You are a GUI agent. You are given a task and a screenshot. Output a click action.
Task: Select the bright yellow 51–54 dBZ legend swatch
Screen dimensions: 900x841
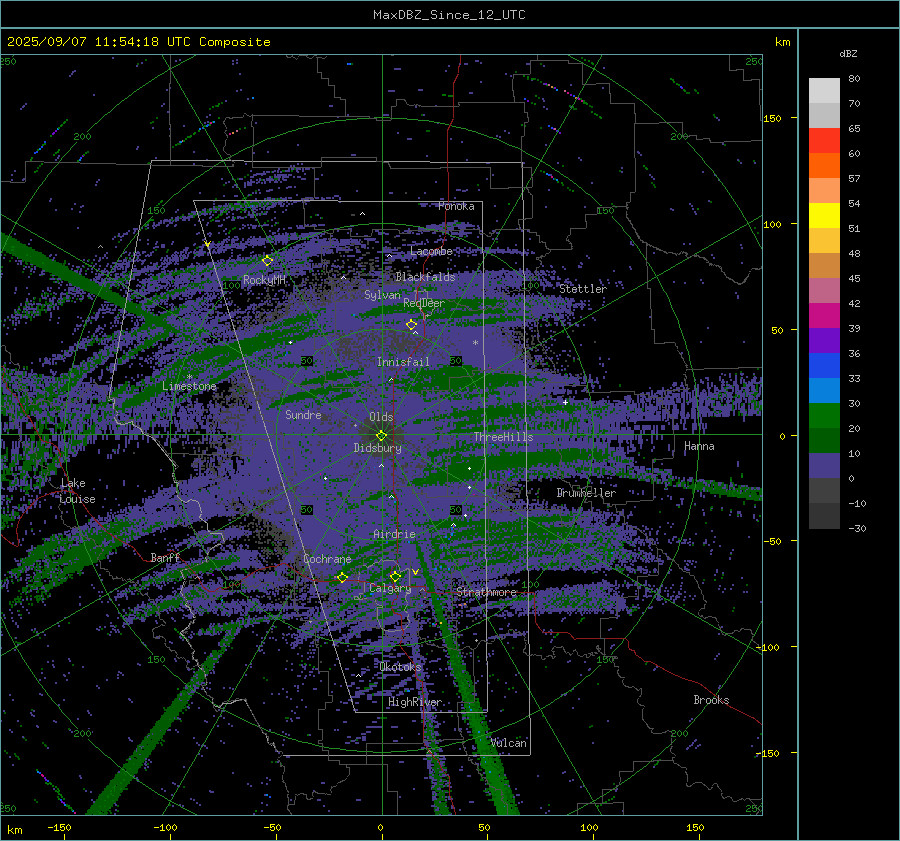[x=824, y=216]
